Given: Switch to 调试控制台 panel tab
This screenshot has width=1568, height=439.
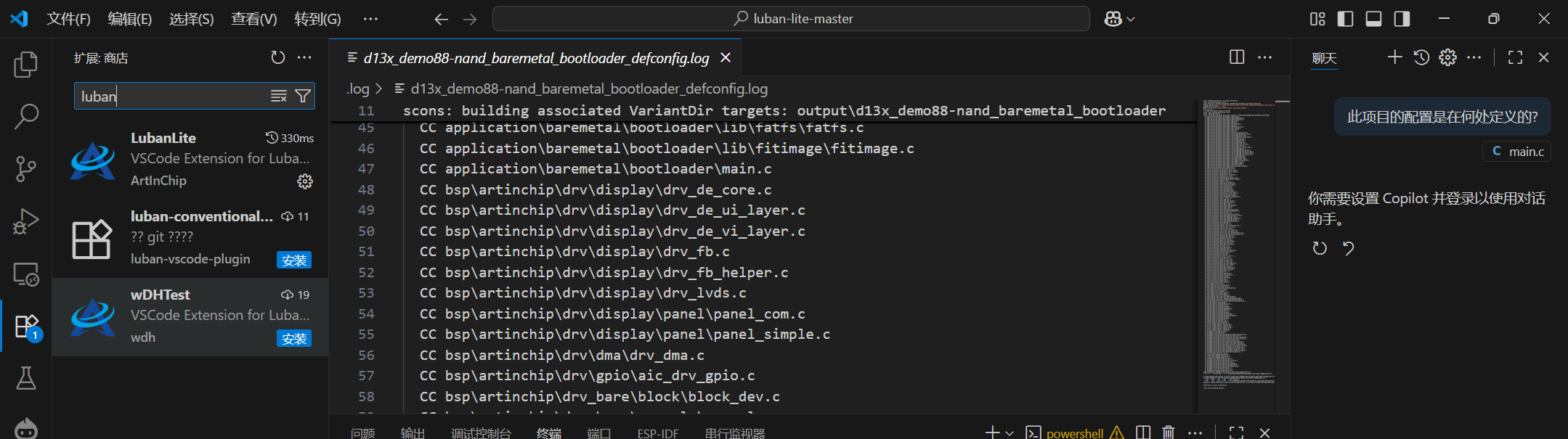Looking at the screenshot, I should pos(481,433).
